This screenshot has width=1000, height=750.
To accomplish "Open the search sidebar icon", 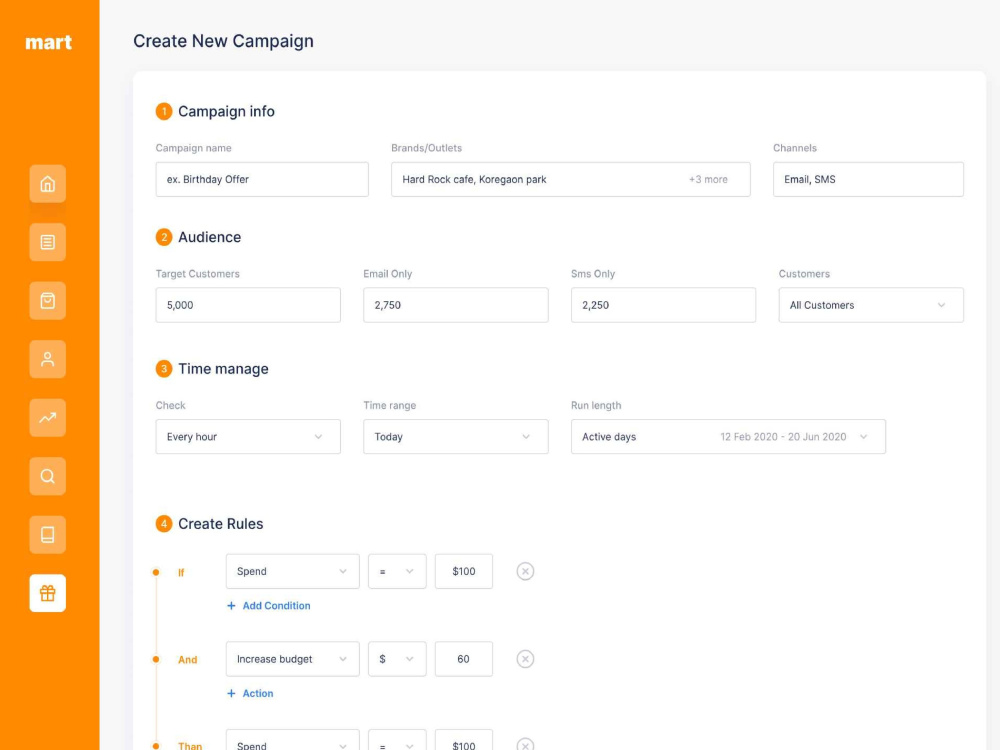I will point(47,476).
